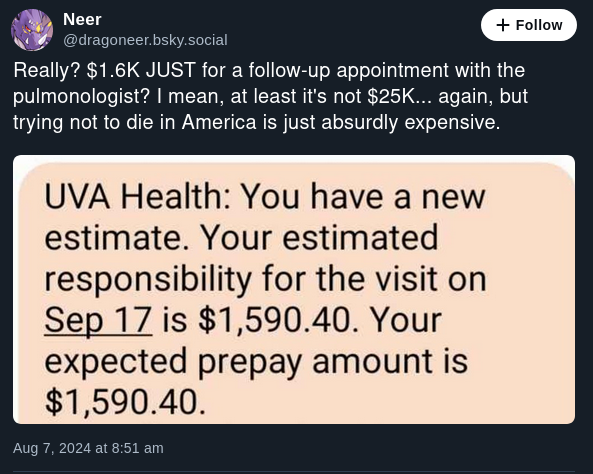Click the word Follow on the button
The height and width of the screenshot is (474, 593).
pos(539,25)
